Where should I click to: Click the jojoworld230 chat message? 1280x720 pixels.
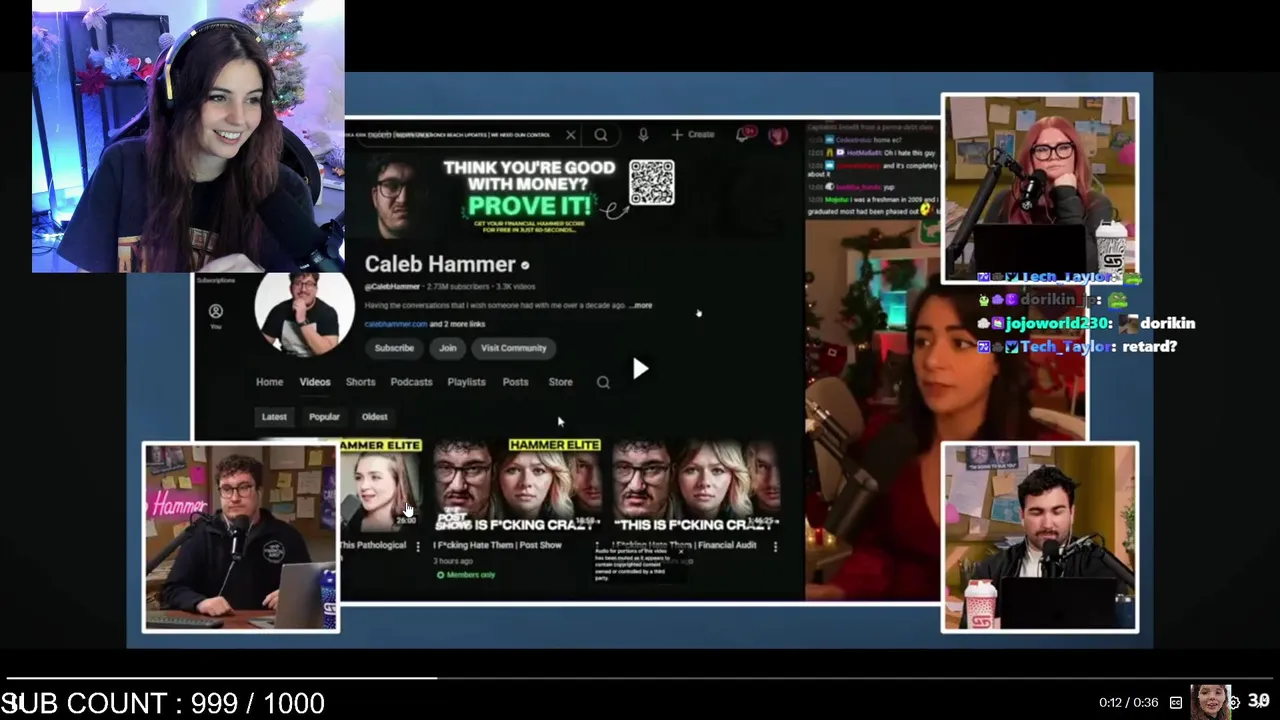(1086, 323)
